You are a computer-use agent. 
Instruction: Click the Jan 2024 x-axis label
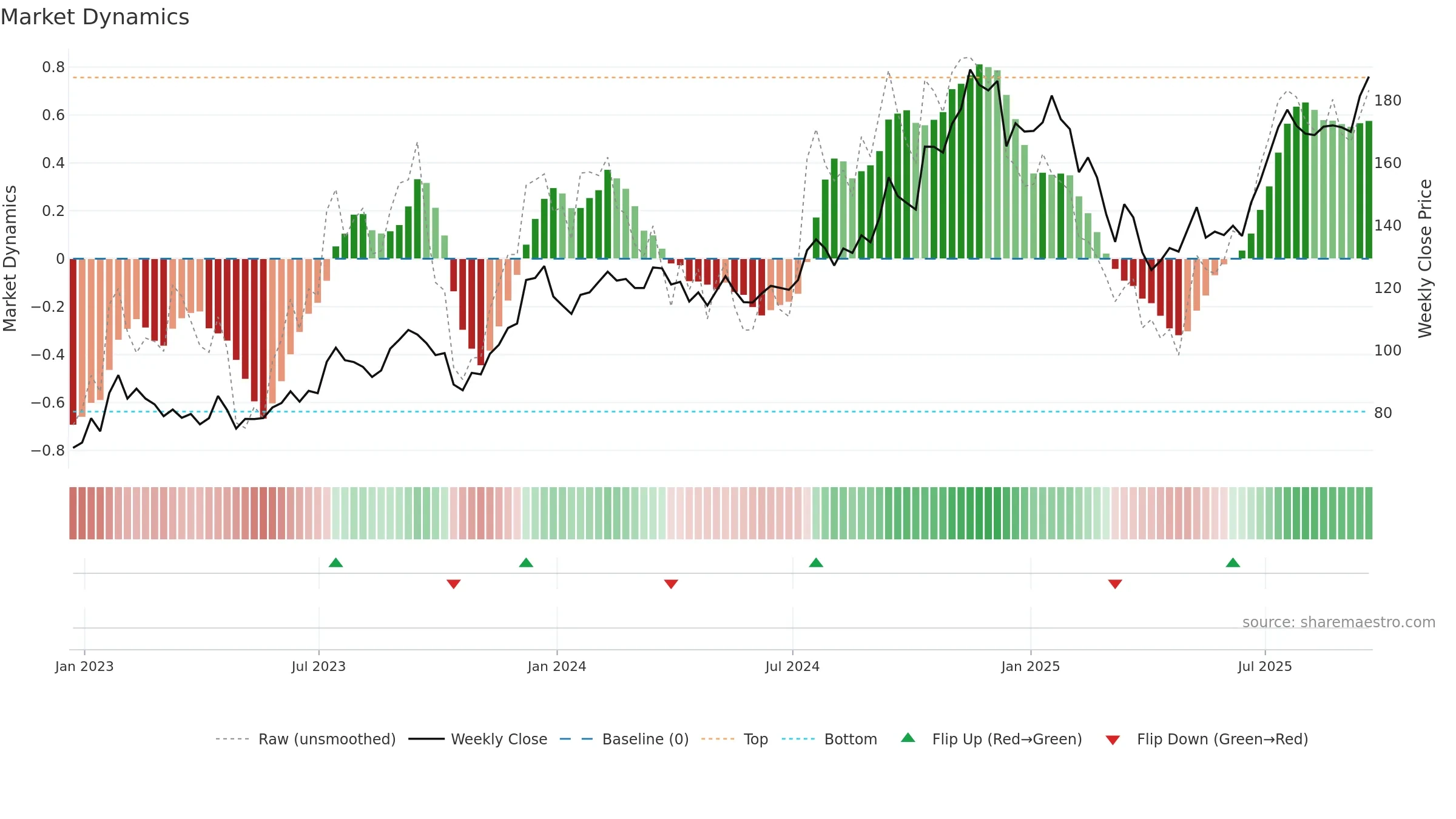tap(557, 666)
